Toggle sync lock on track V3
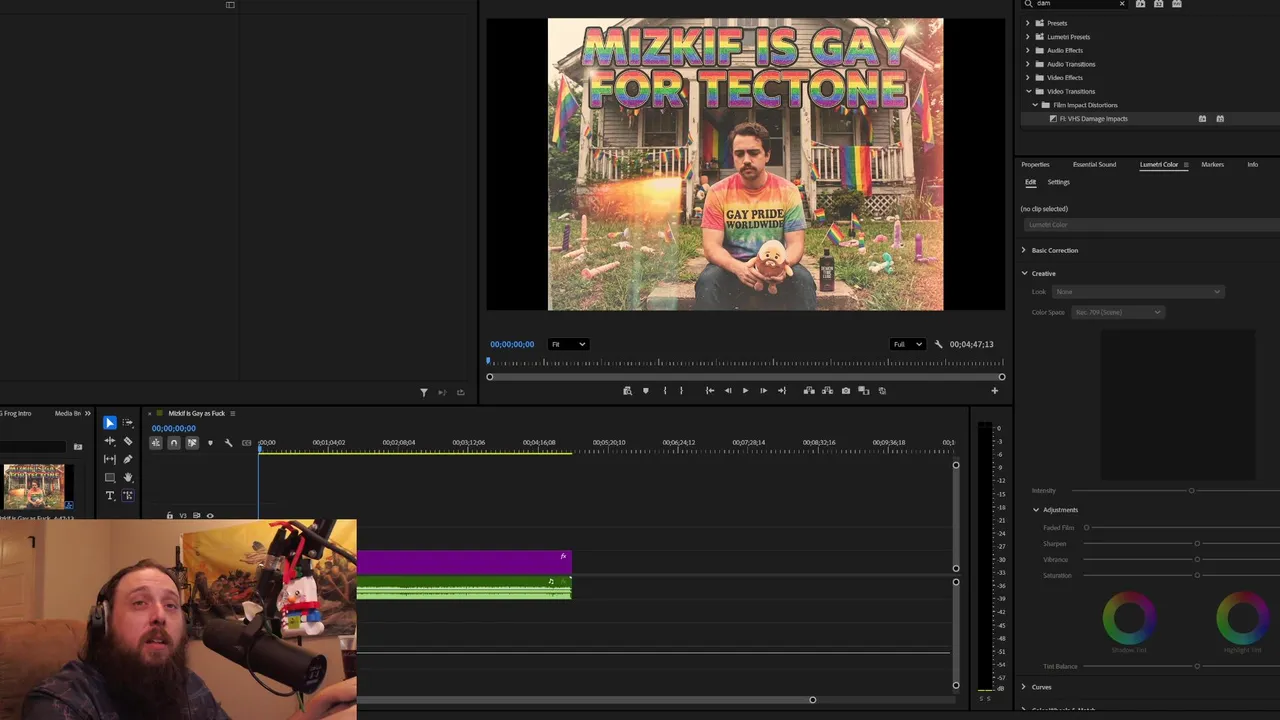 click(x=196, y=516)
